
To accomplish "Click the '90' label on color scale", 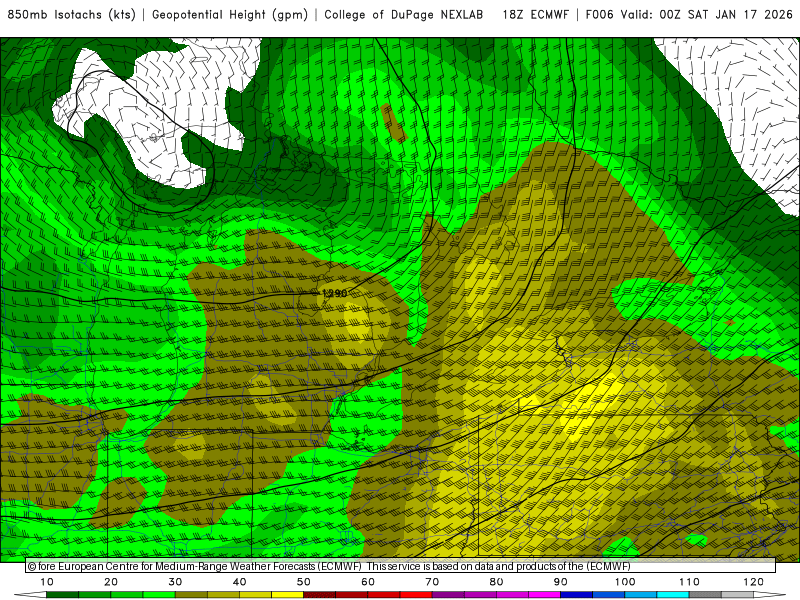I will (561, 582).
